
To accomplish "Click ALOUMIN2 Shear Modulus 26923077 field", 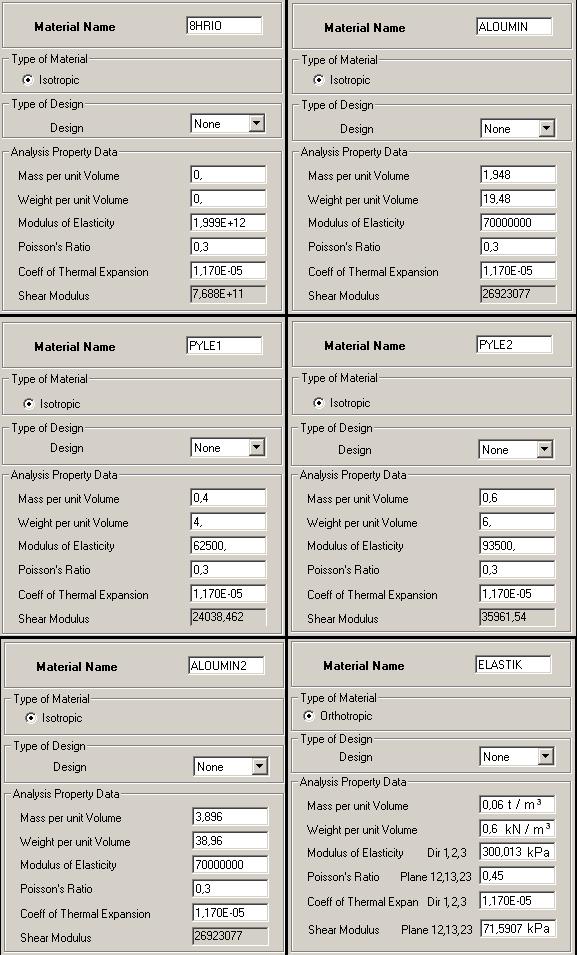I will (230, 936).
